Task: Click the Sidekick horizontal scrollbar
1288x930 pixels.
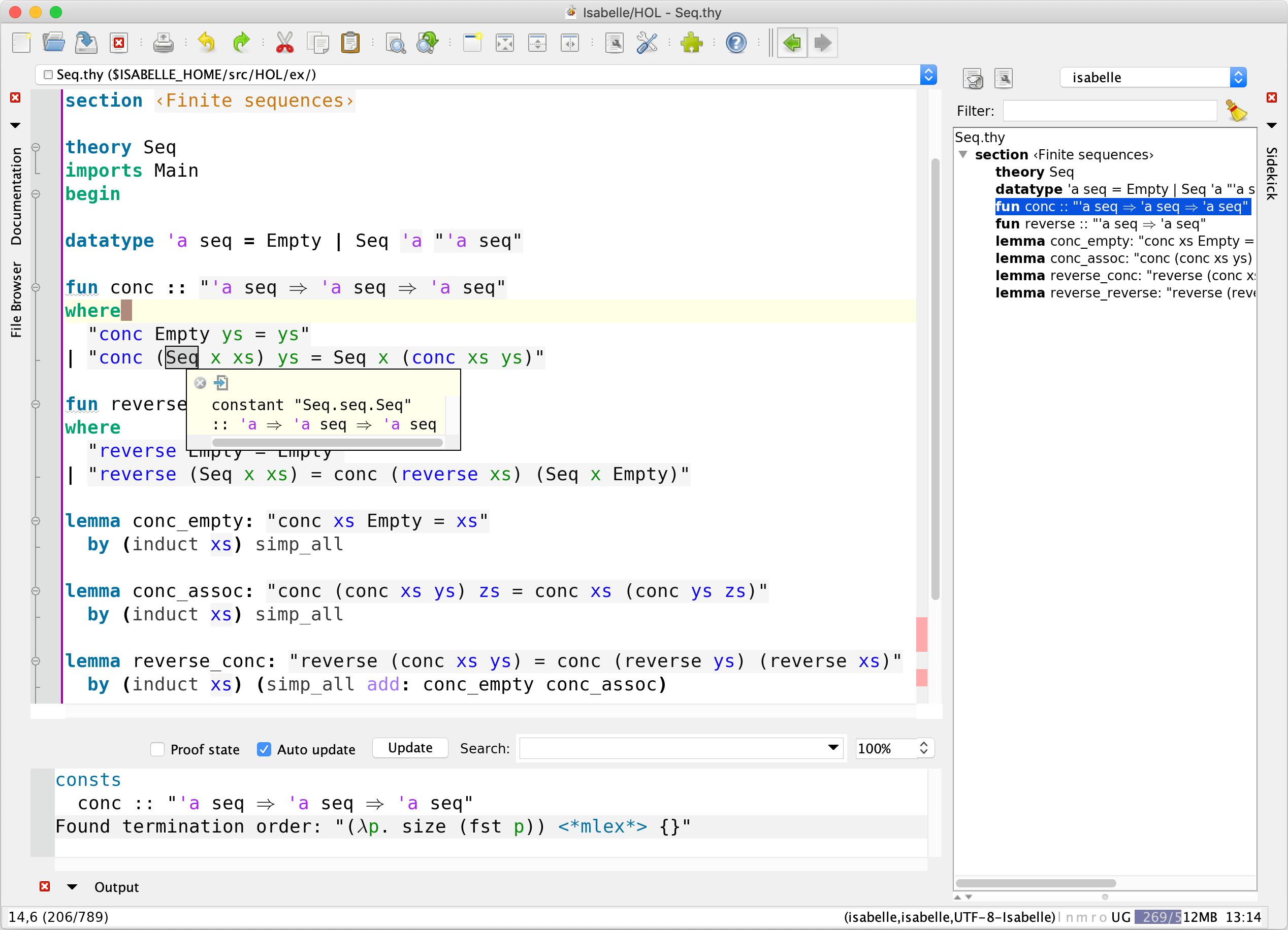Action: (x=1036, y=883)
